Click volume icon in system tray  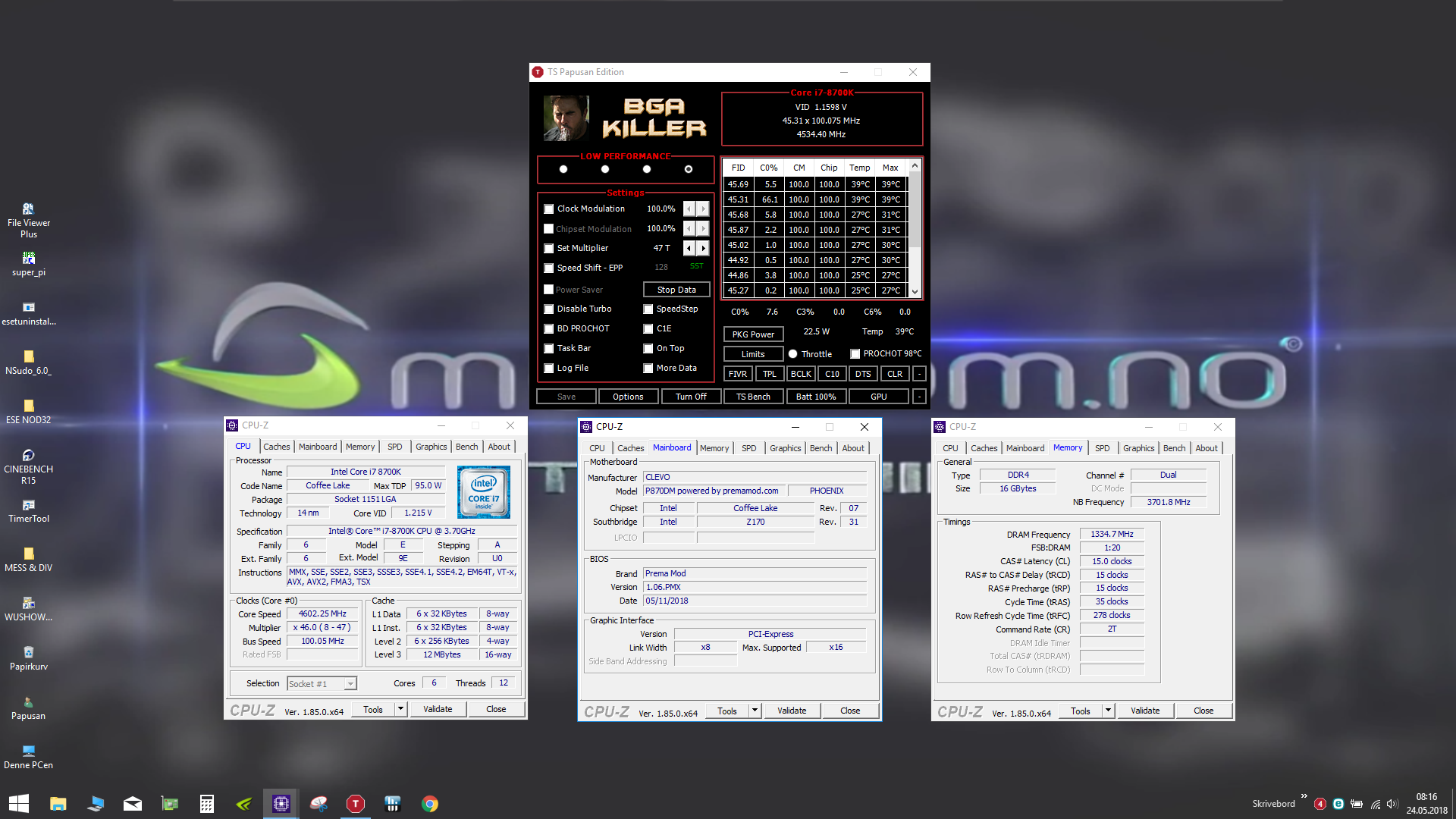[1392, 804]
